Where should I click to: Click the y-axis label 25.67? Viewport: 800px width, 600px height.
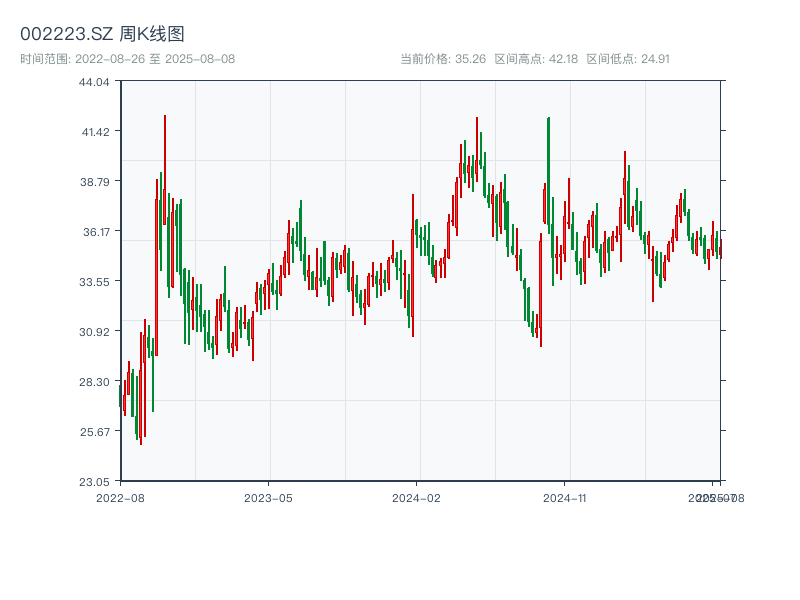[x=94, y=432]
